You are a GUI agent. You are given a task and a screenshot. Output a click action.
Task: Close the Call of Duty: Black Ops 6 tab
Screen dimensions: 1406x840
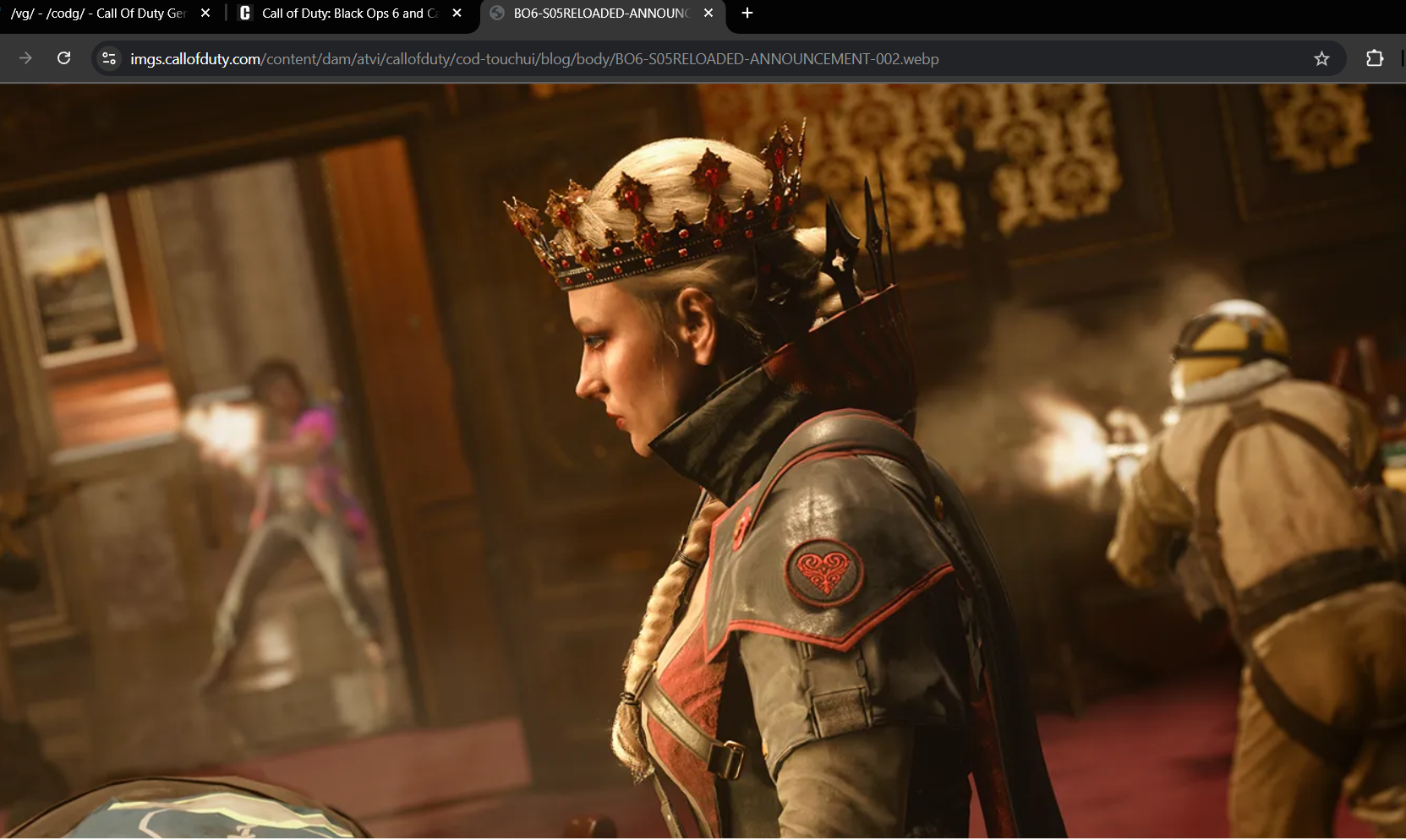click(x=457, y=14)
